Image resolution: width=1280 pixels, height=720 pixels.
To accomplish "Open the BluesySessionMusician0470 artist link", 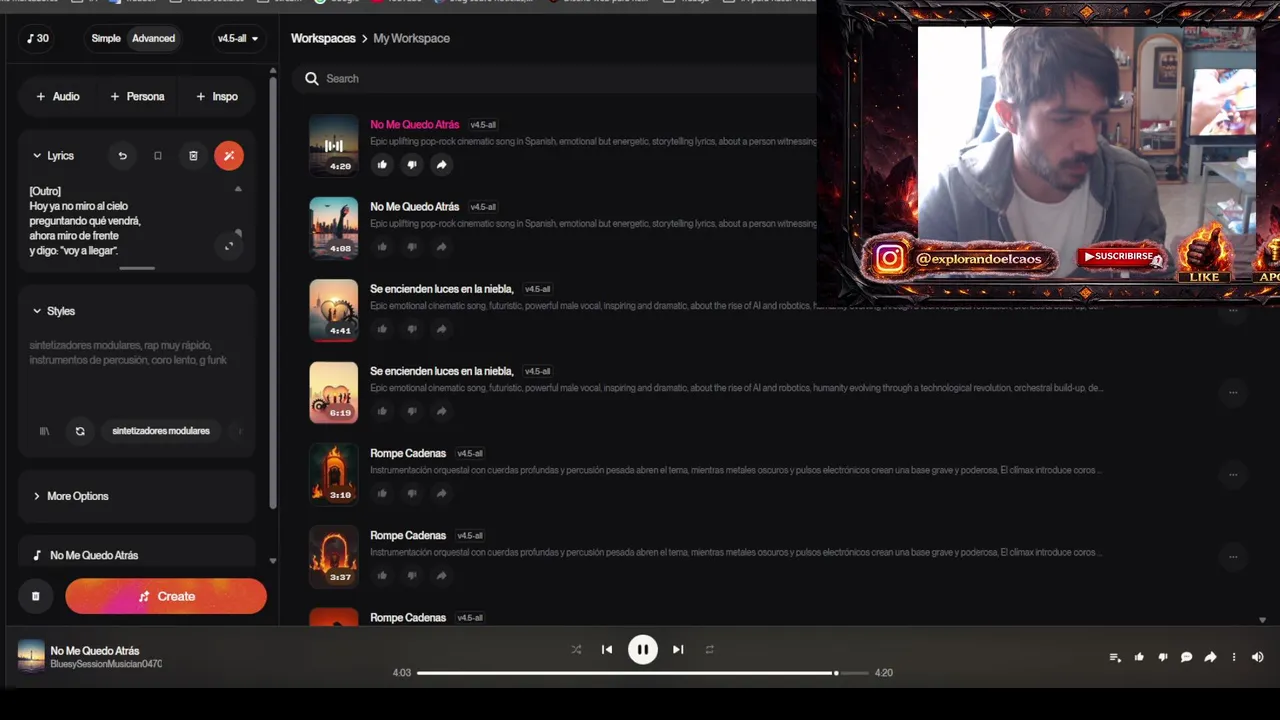I will pyautogui.click(x=106, y=664).
